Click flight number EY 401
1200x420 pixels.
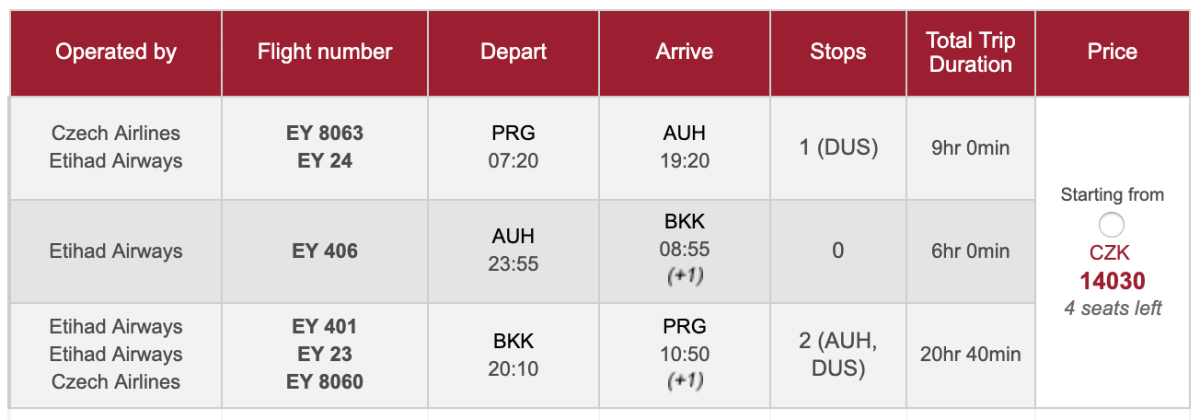point(325,326)
